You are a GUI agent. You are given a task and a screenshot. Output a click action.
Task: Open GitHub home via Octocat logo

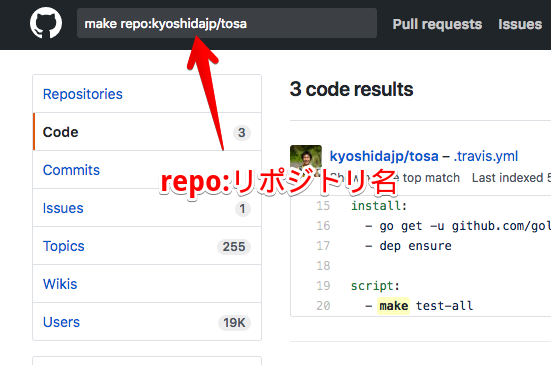point(46,23)
